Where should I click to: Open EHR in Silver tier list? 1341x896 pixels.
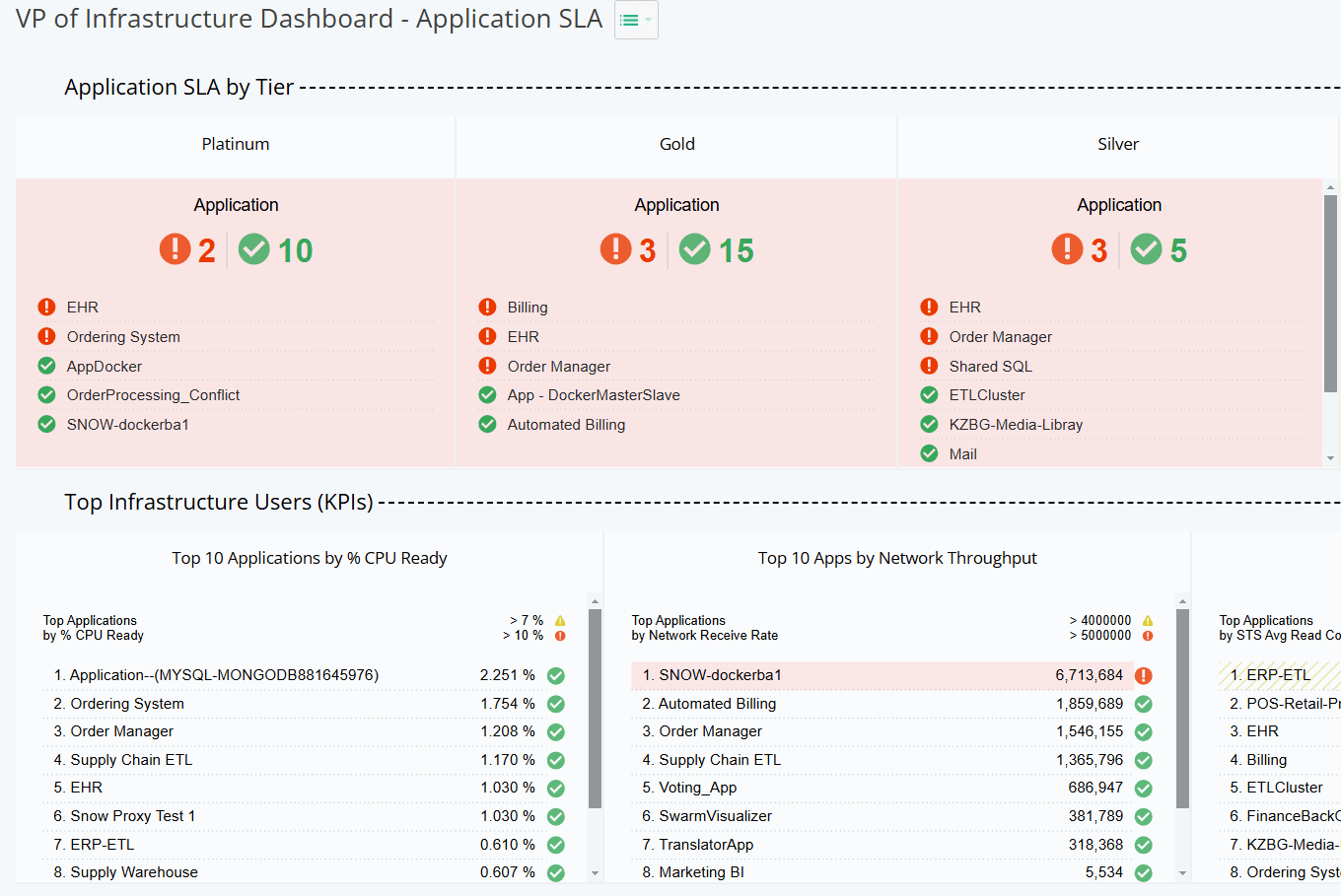pyautogui.click(x=965, y=307)
